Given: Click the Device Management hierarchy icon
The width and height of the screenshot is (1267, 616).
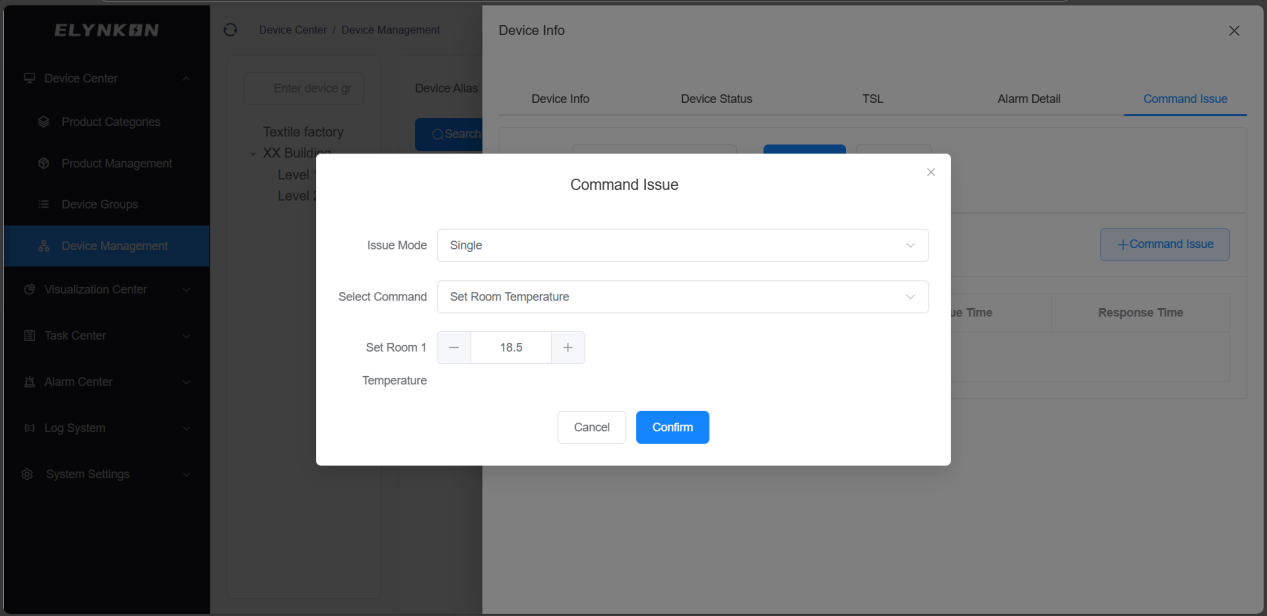Looking at the screenshot, I should tap(44, 246).
